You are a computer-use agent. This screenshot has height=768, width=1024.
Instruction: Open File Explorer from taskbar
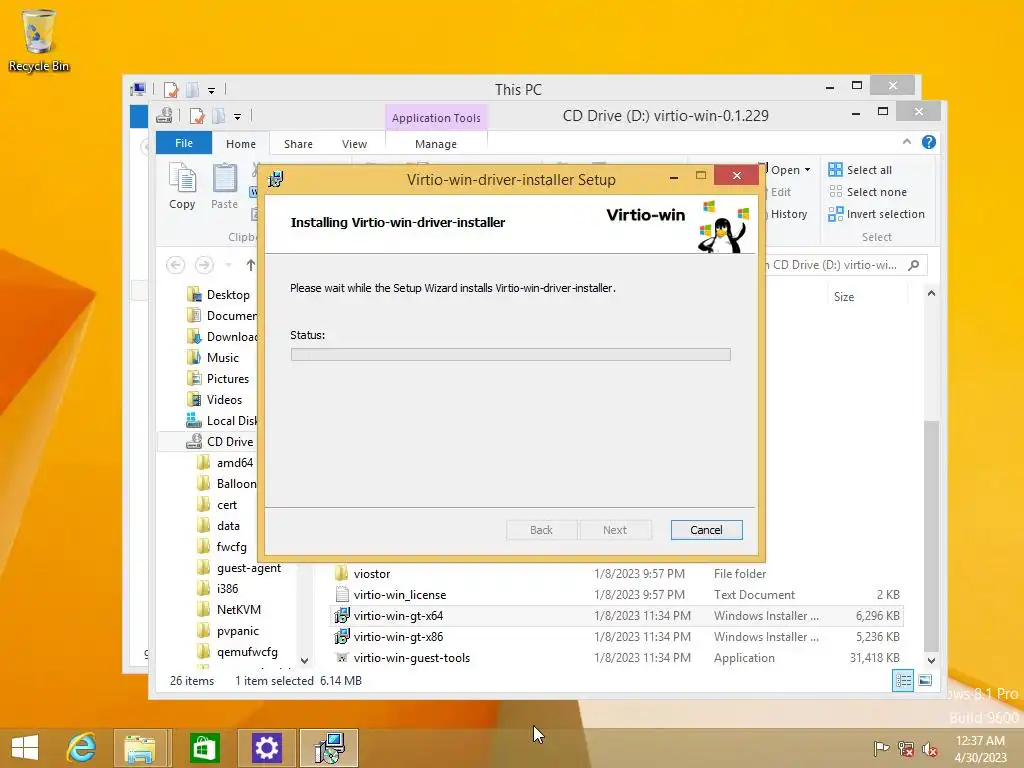click(142, 748)
